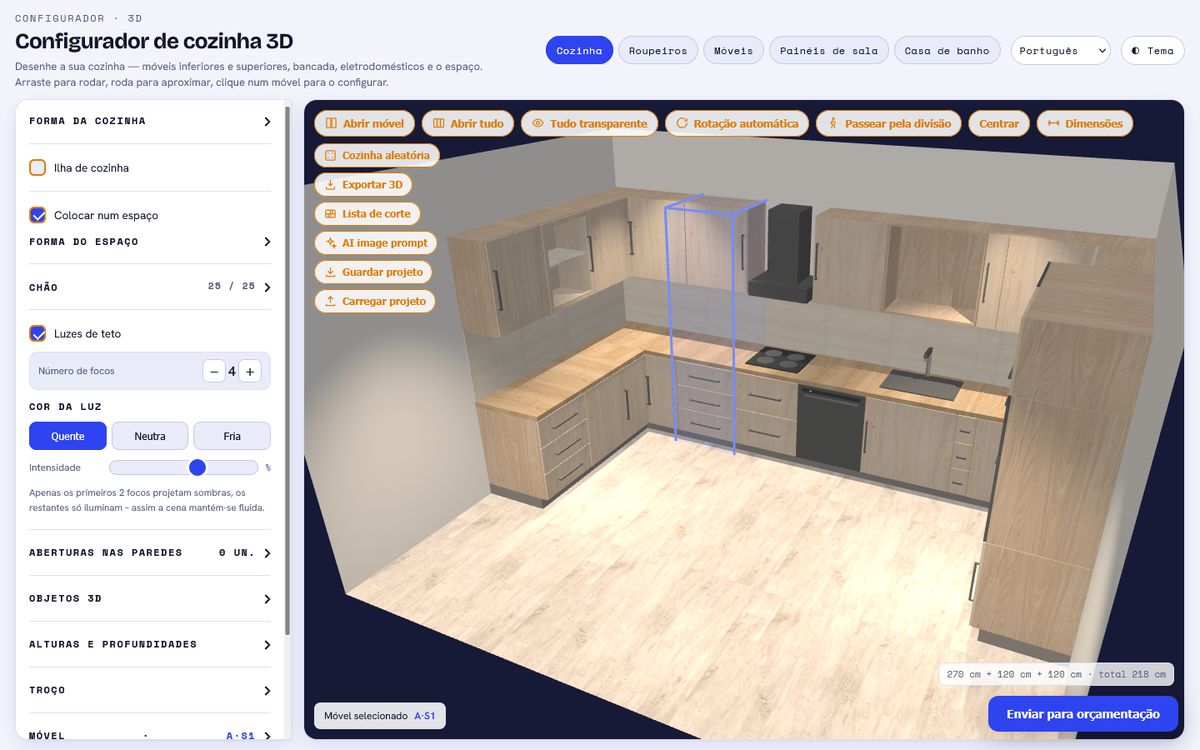Toggle the Tema light/dark button
1200x750 pixels.
click(x=1152, y=51)
